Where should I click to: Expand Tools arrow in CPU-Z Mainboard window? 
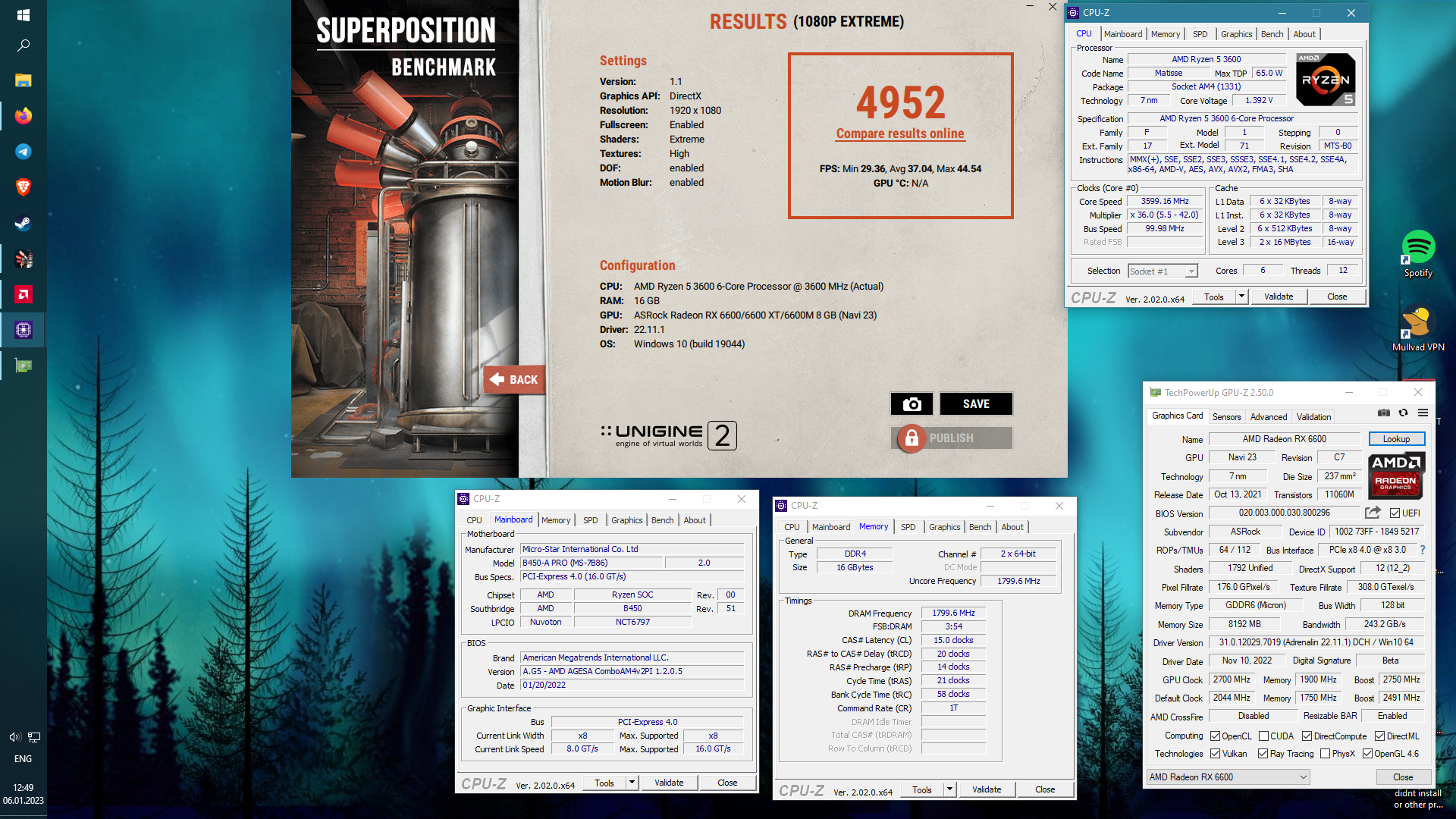point(632,783)
